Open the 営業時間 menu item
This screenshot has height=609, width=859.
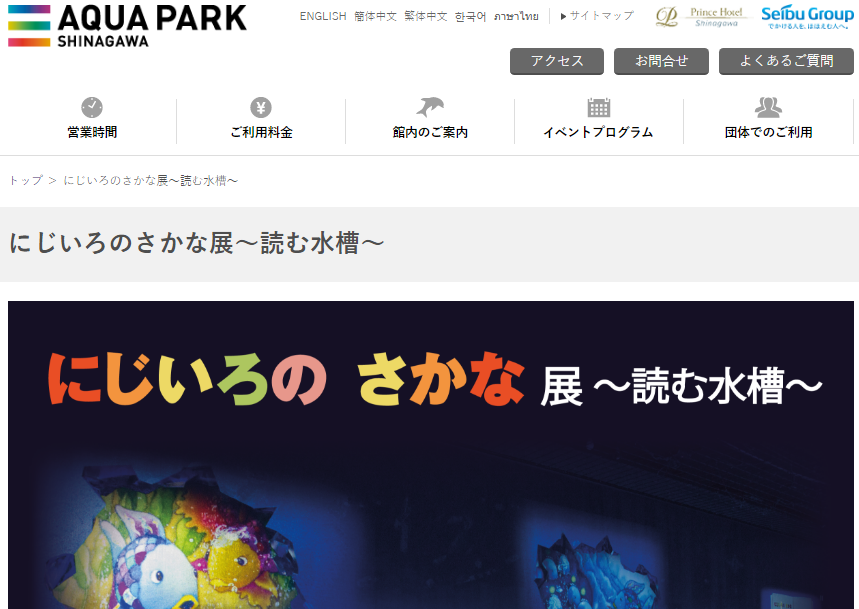(x=92, y=133)
